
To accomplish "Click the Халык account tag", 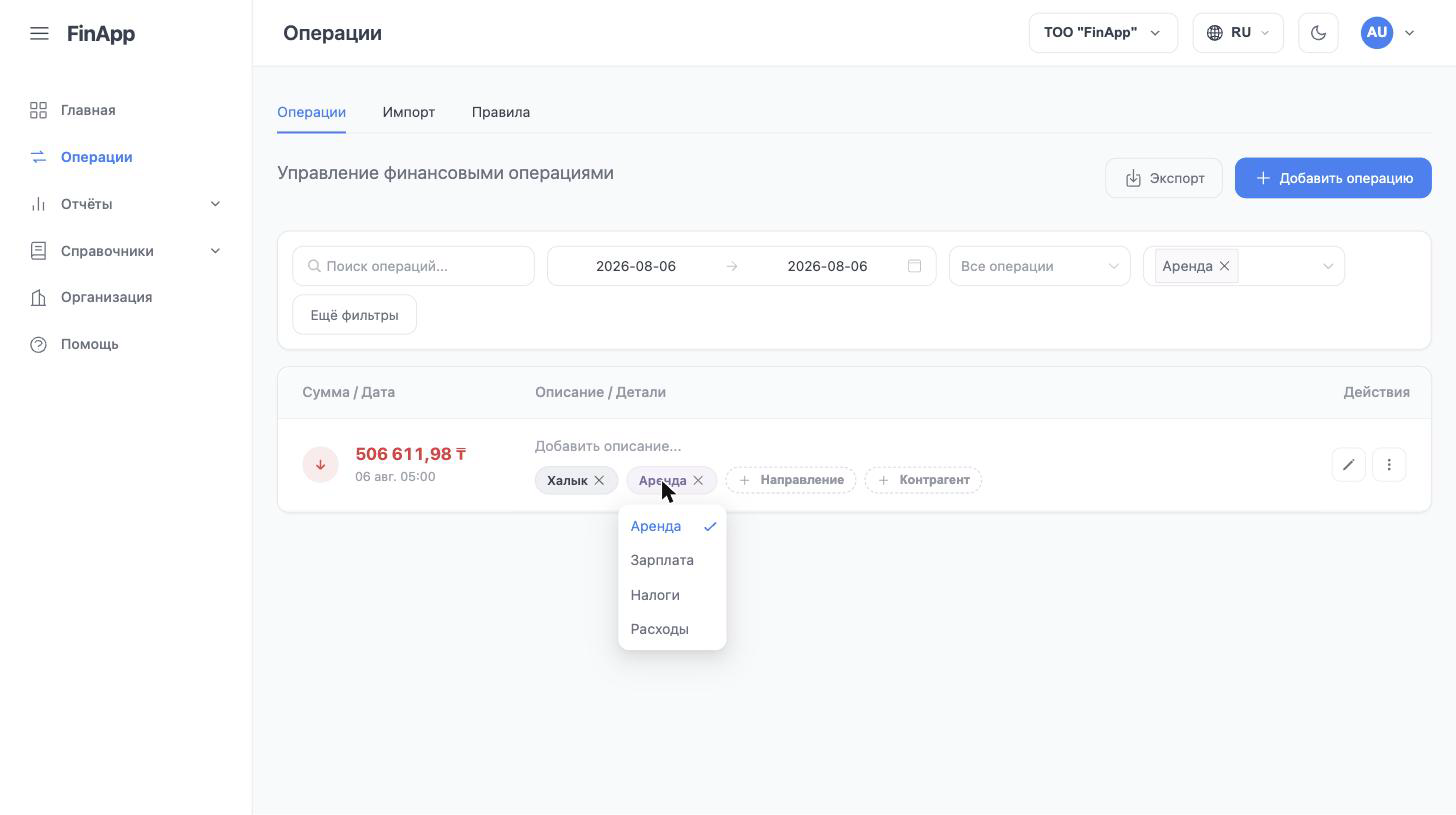I will click(567, 480).
